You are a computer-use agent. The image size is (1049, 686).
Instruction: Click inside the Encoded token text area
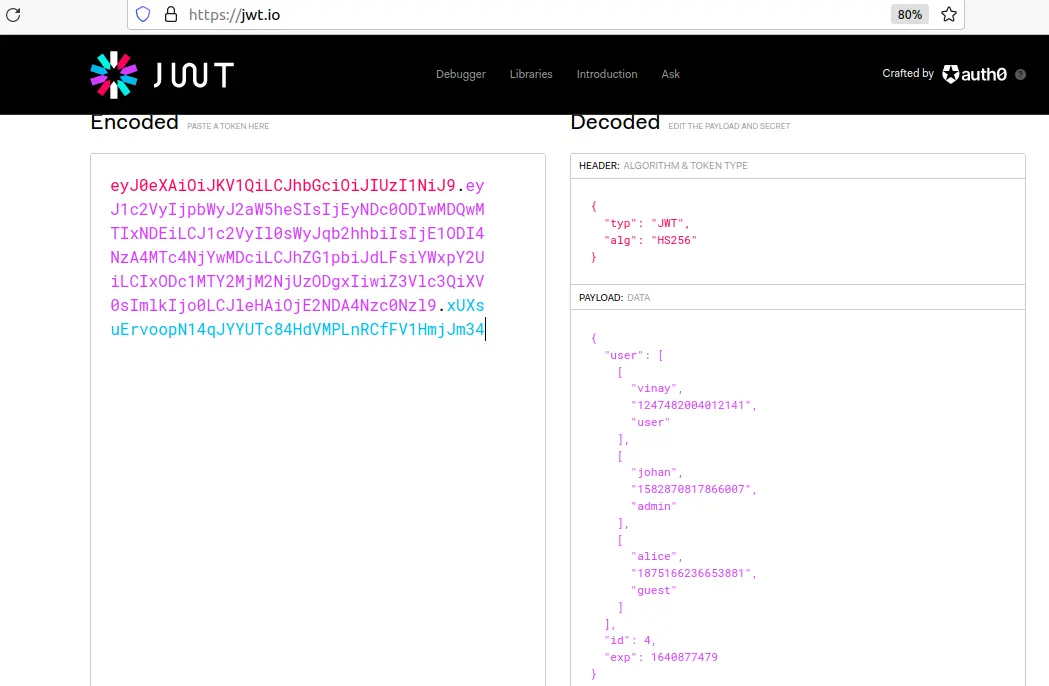pos(318,420)
